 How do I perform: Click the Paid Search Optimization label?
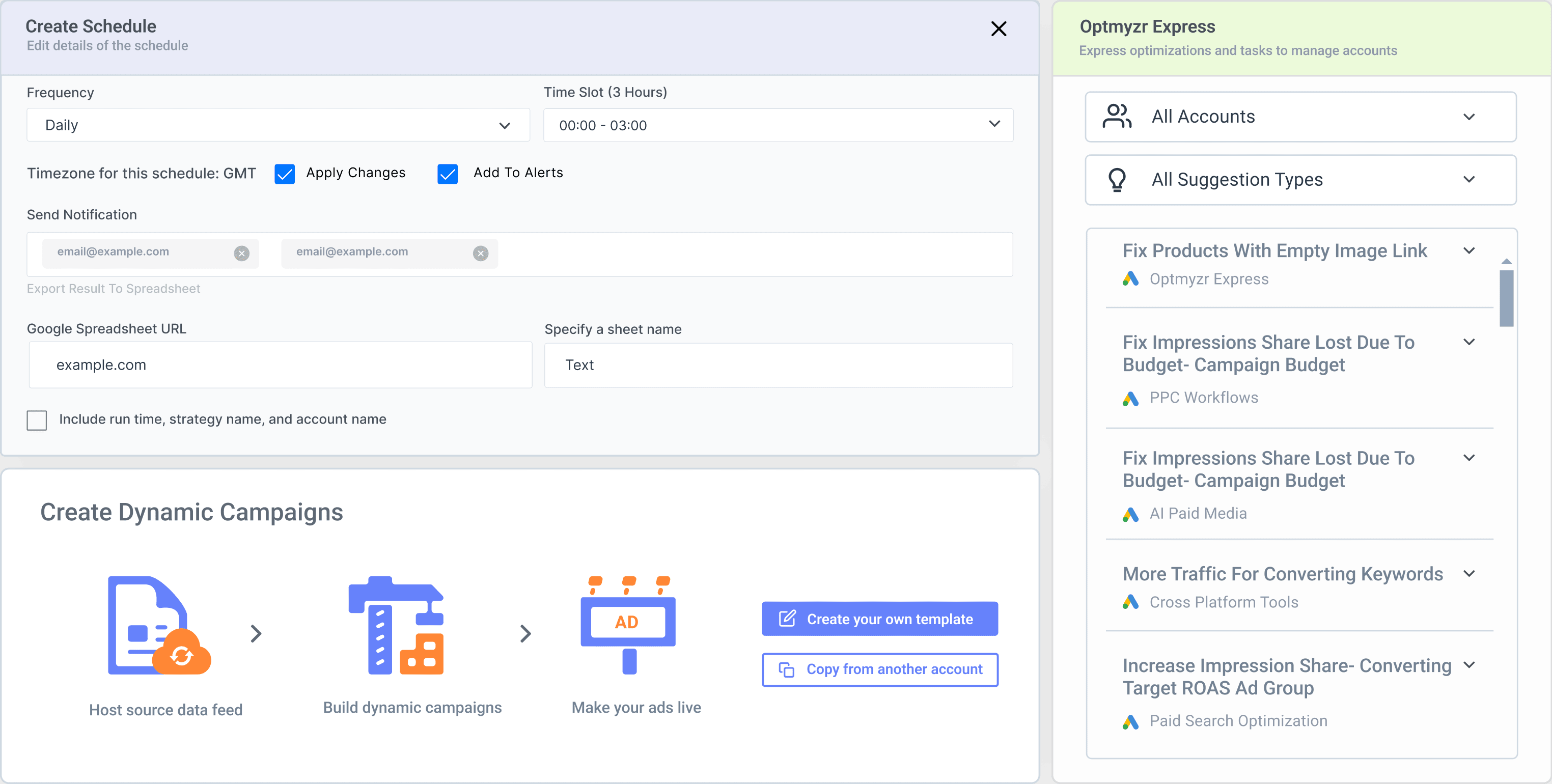(1238, 721)
